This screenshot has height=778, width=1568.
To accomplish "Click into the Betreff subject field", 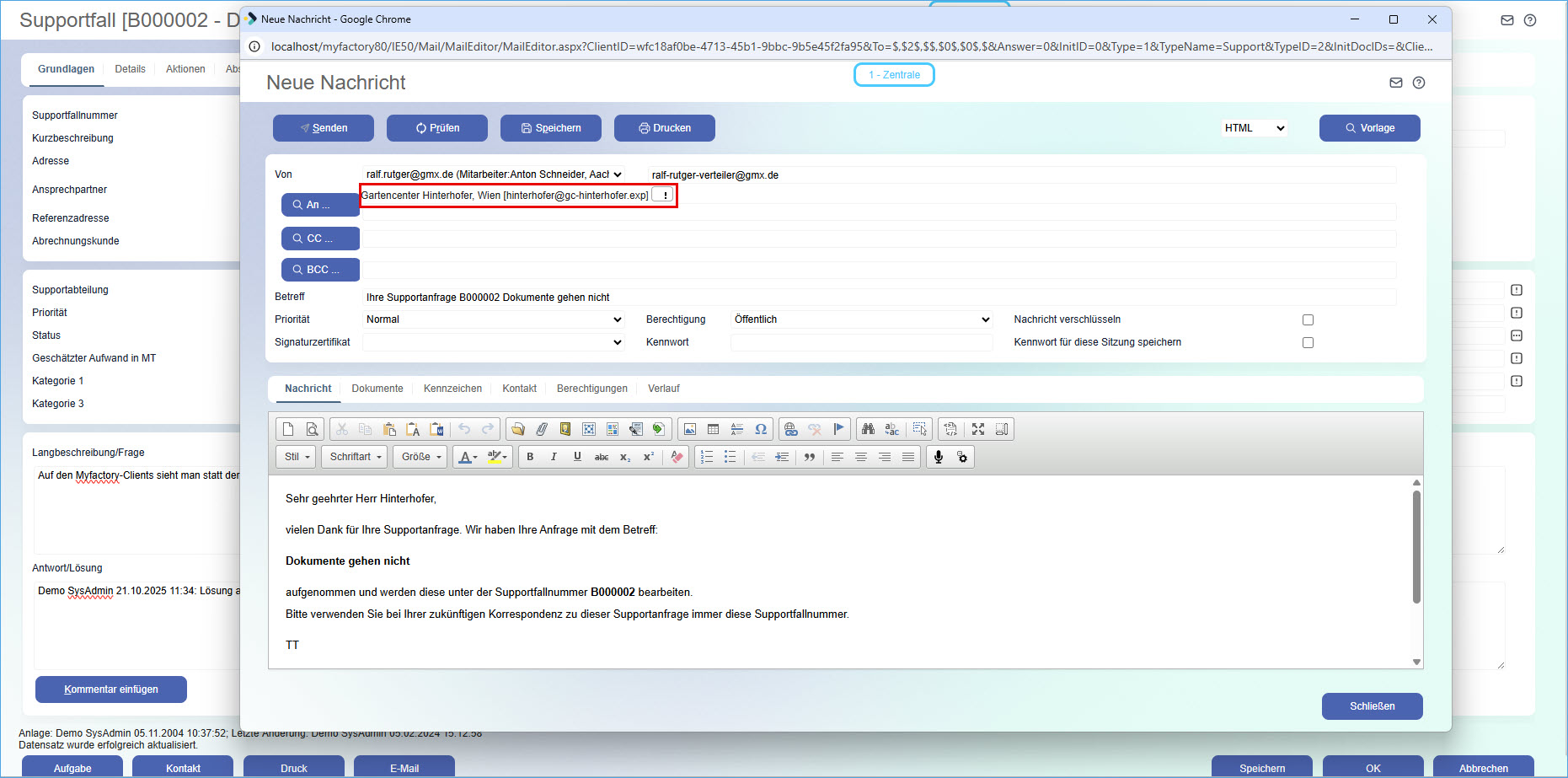I will click(876, 298).
